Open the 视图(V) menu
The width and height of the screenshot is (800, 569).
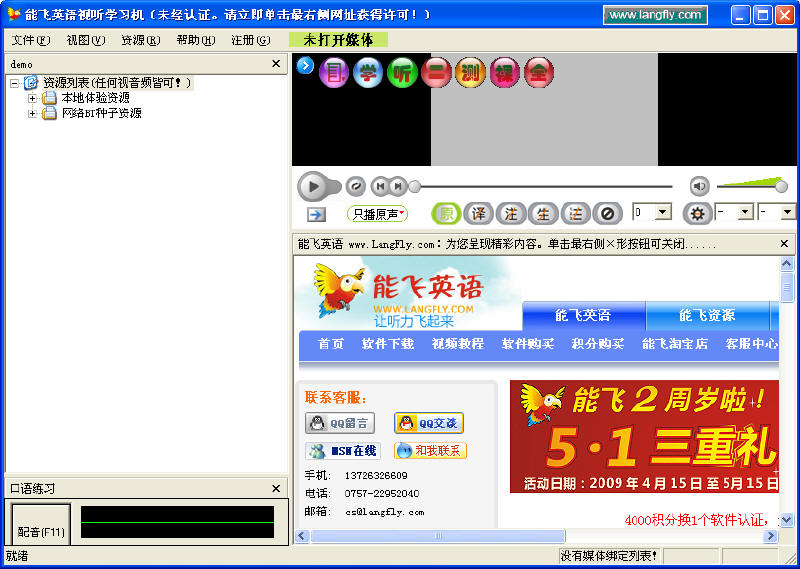(86, 40)
